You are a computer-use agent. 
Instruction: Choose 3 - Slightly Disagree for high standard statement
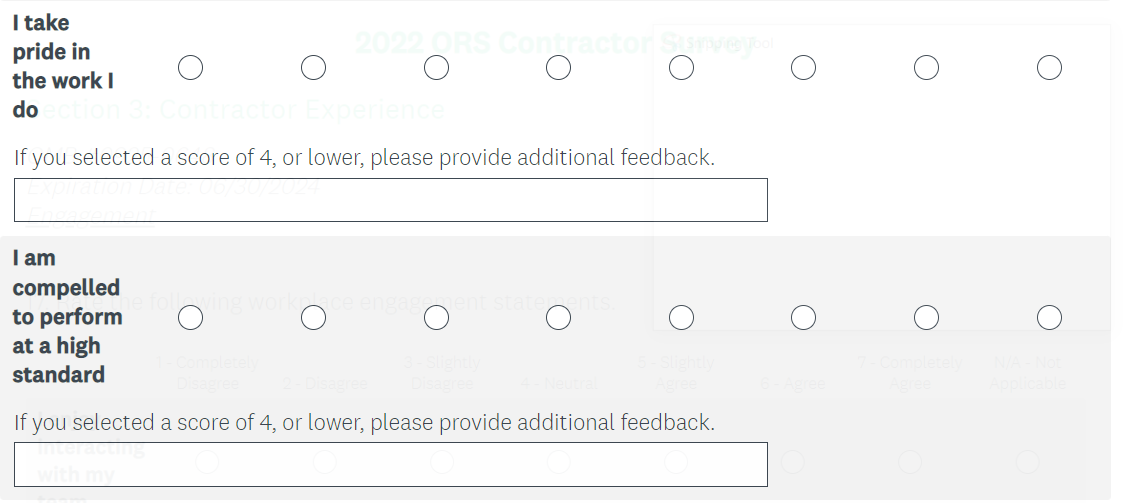pos(436,317)
